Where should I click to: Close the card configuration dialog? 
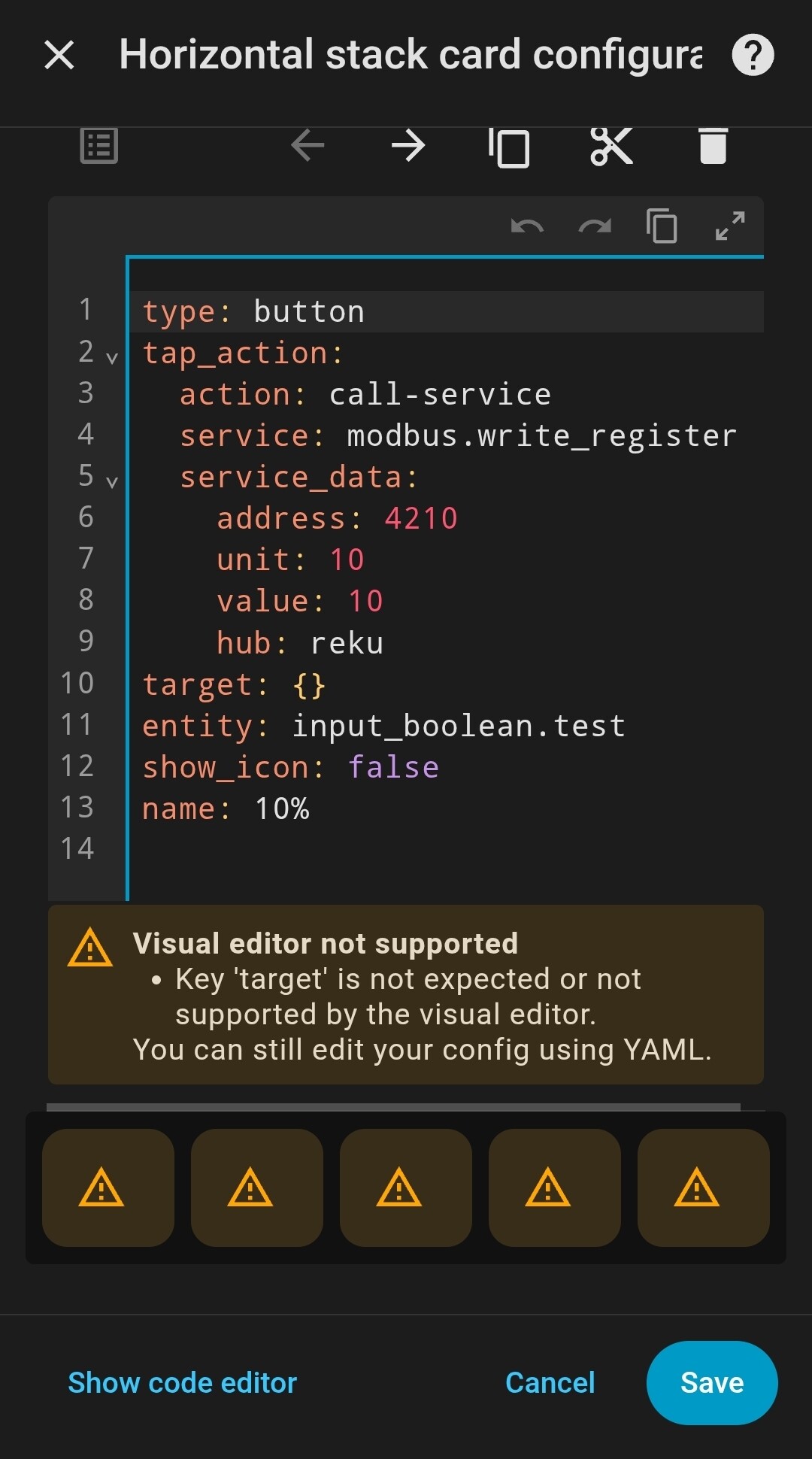pos(59,55)
